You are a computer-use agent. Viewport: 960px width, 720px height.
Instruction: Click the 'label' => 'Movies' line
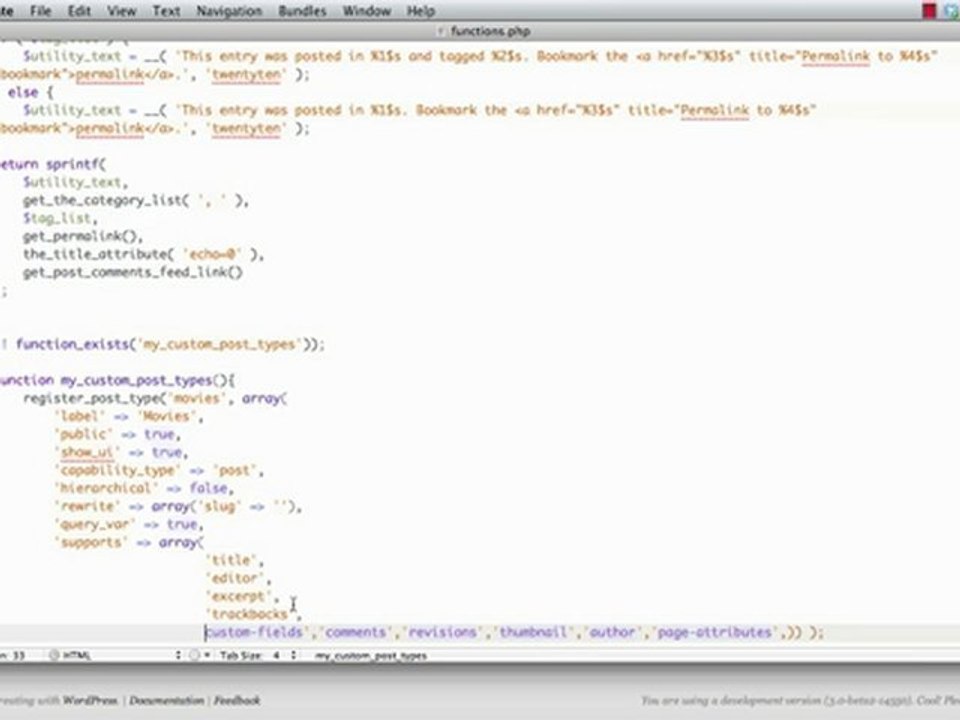tap(129, 416)
